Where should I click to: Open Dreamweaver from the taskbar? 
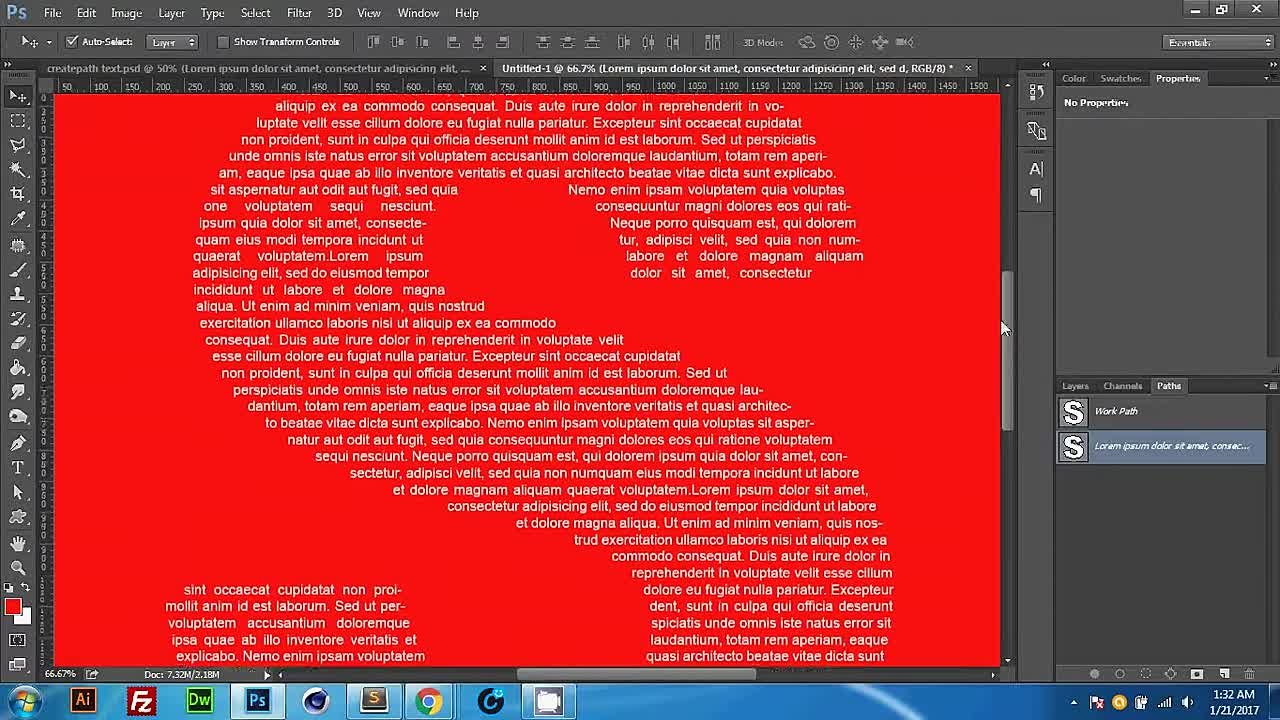click(x=199, y=701)
